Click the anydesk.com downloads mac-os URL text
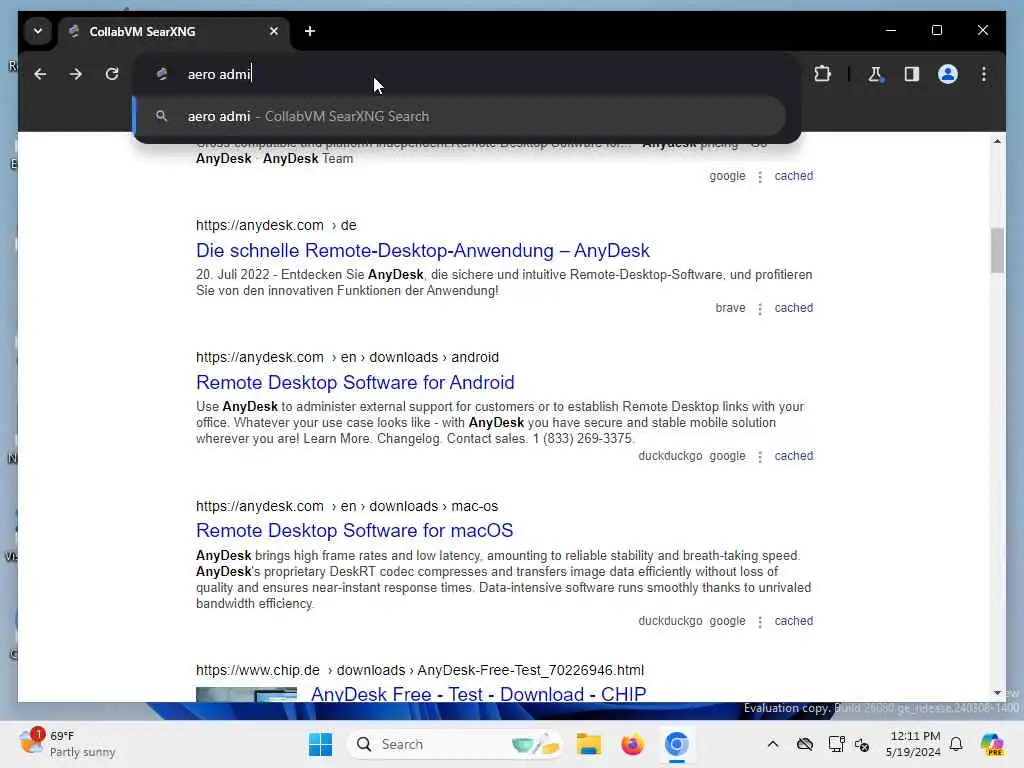Screen dimensions: 1024x768 [x=347, y=506]
